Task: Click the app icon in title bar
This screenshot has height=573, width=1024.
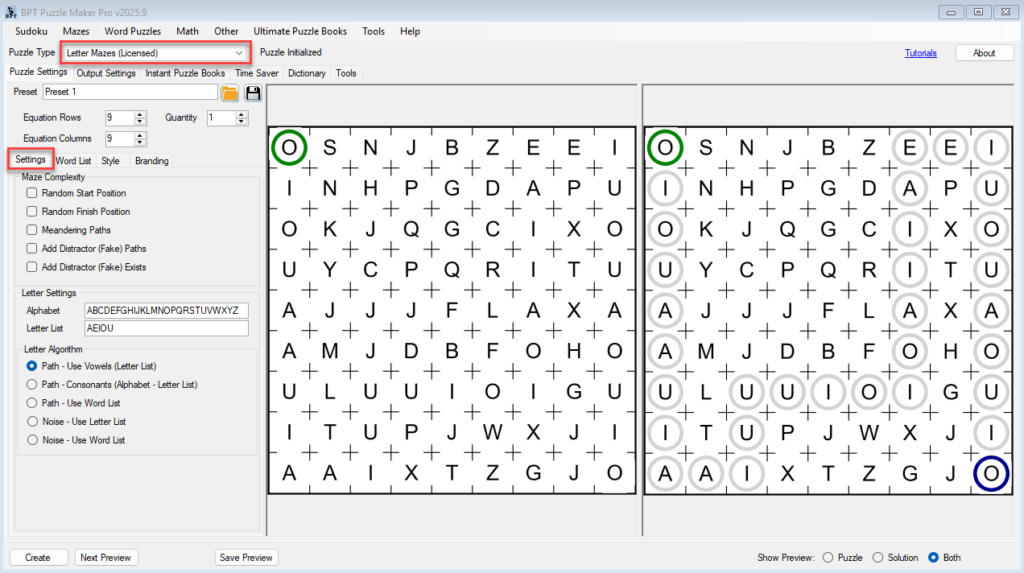Action: (x=11, y=11)
